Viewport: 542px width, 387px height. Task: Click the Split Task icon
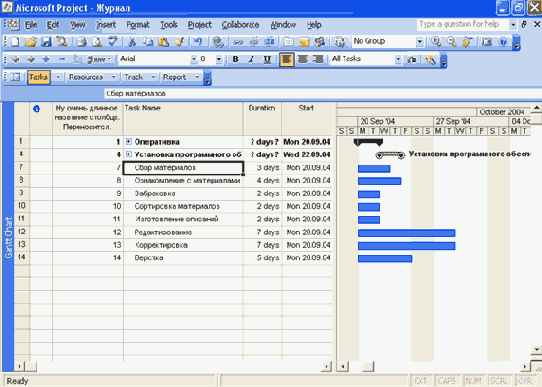coord(270,42)
